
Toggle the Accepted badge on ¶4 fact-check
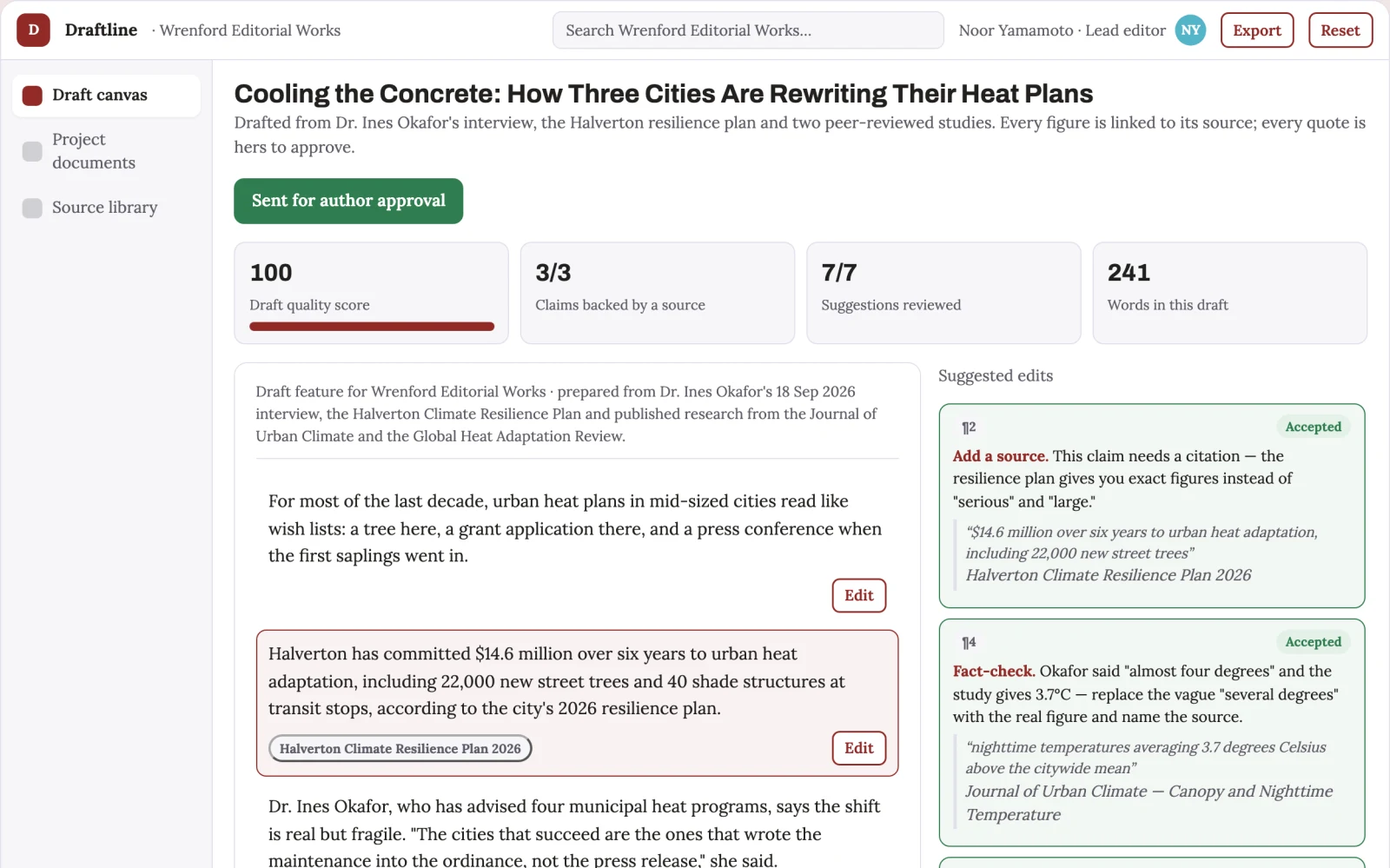[1314, 642]
